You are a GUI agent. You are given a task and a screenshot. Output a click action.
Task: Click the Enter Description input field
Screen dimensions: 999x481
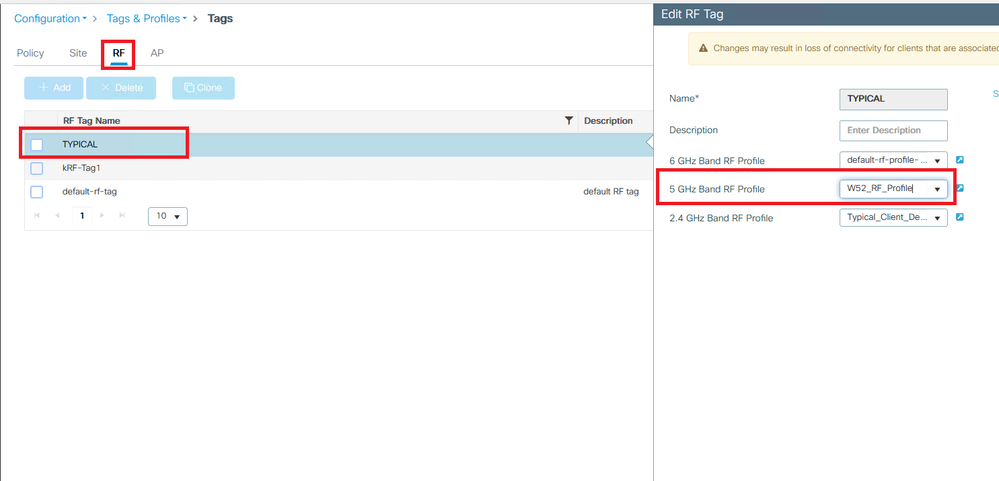pyautogui.click(x=893, y=130)
